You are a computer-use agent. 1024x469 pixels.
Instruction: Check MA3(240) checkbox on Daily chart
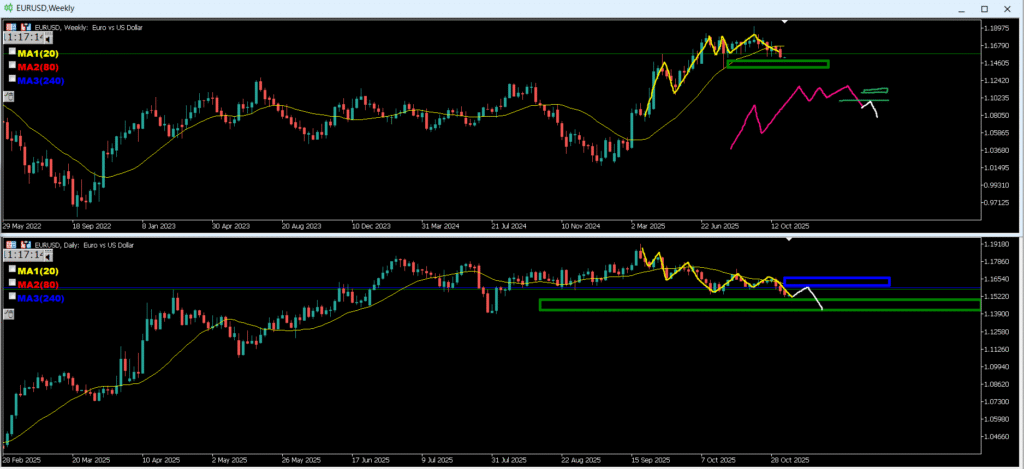click(x=12, y=298)
